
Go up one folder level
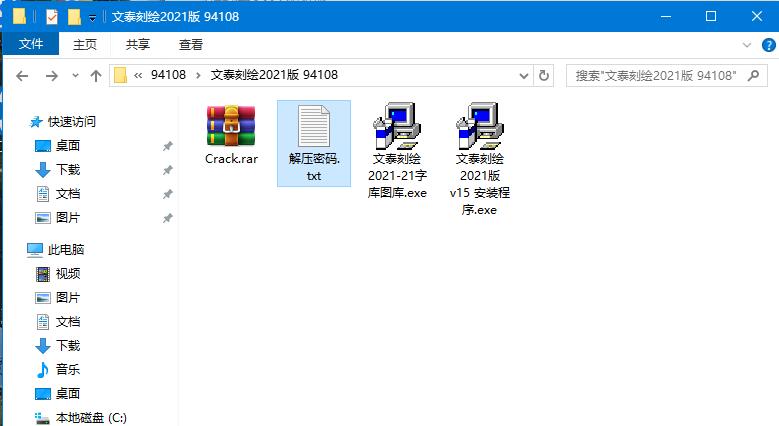pyautogui.click(x=96, y=76)
